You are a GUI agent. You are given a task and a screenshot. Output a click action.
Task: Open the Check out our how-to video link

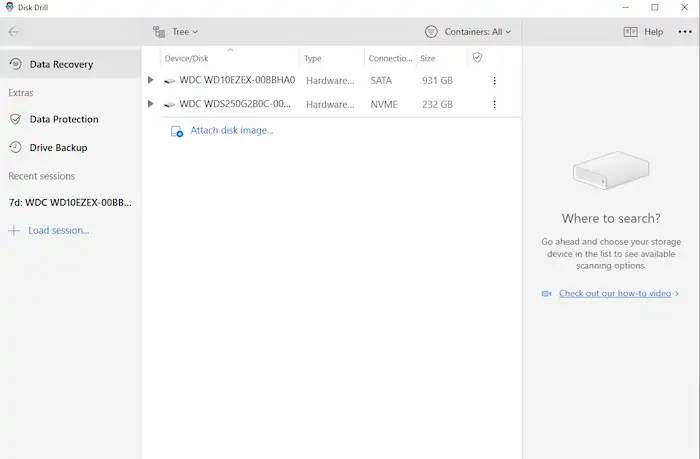point(615,293)
